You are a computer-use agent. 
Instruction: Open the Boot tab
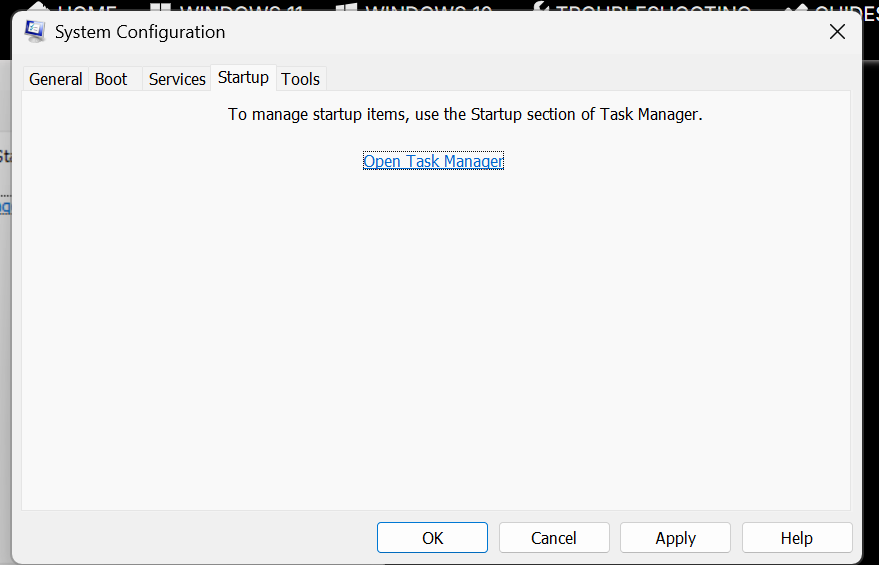(x=111, y=79)
